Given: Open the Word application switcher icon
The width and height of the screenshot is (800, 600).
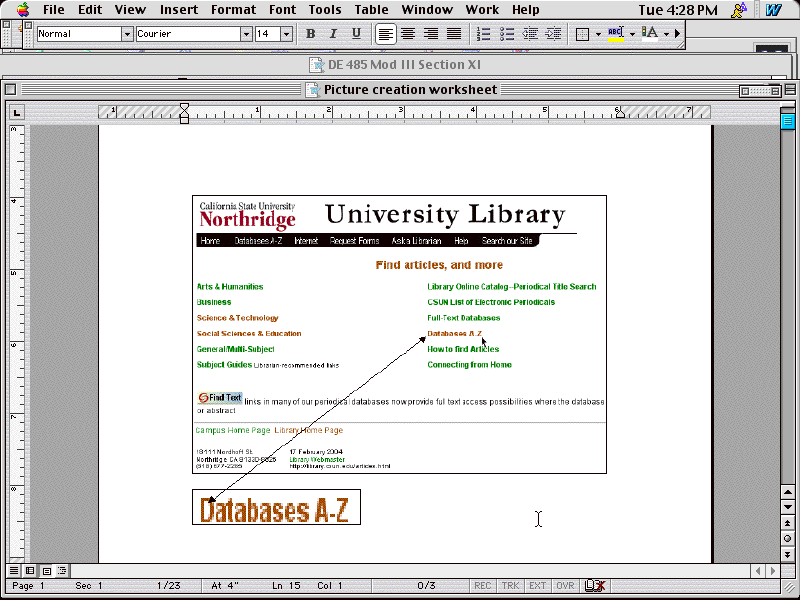Looking at the screenshot, I should [x=773, y=10].
